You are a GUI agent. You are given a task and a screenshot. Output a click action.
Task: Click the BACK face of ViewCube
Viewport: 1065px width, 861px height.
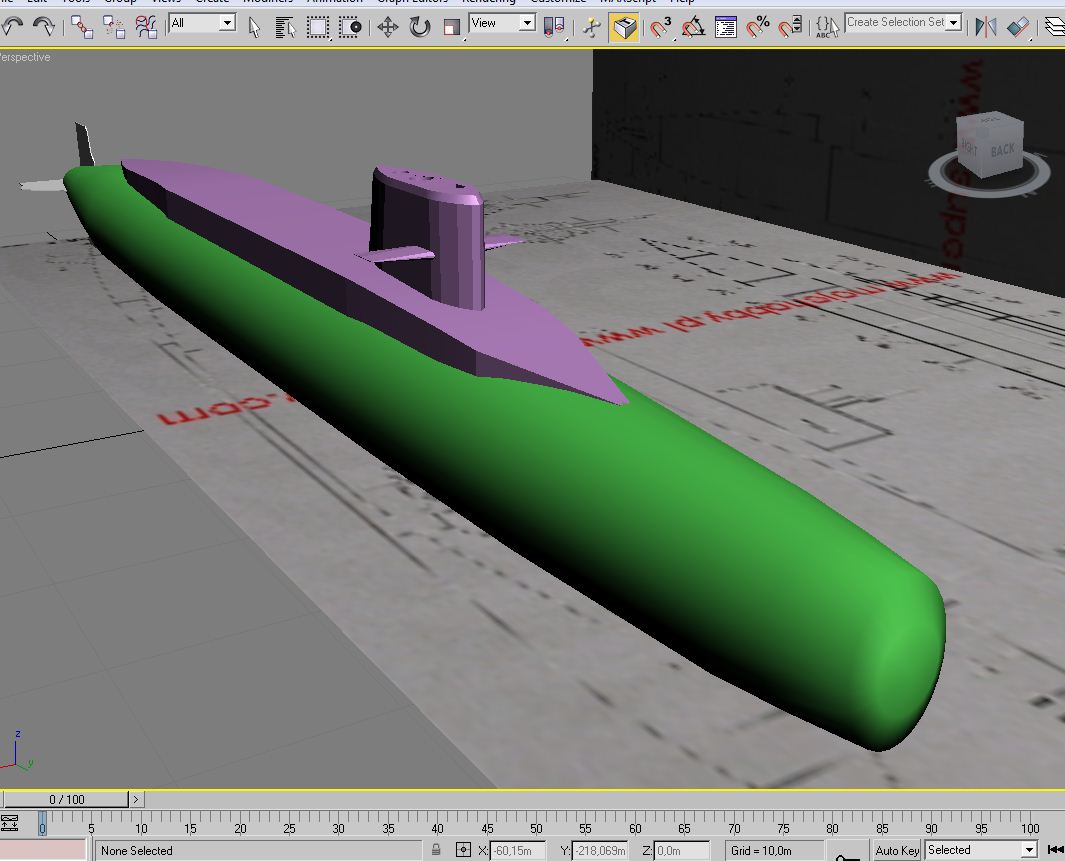(x=1002, y=150)
